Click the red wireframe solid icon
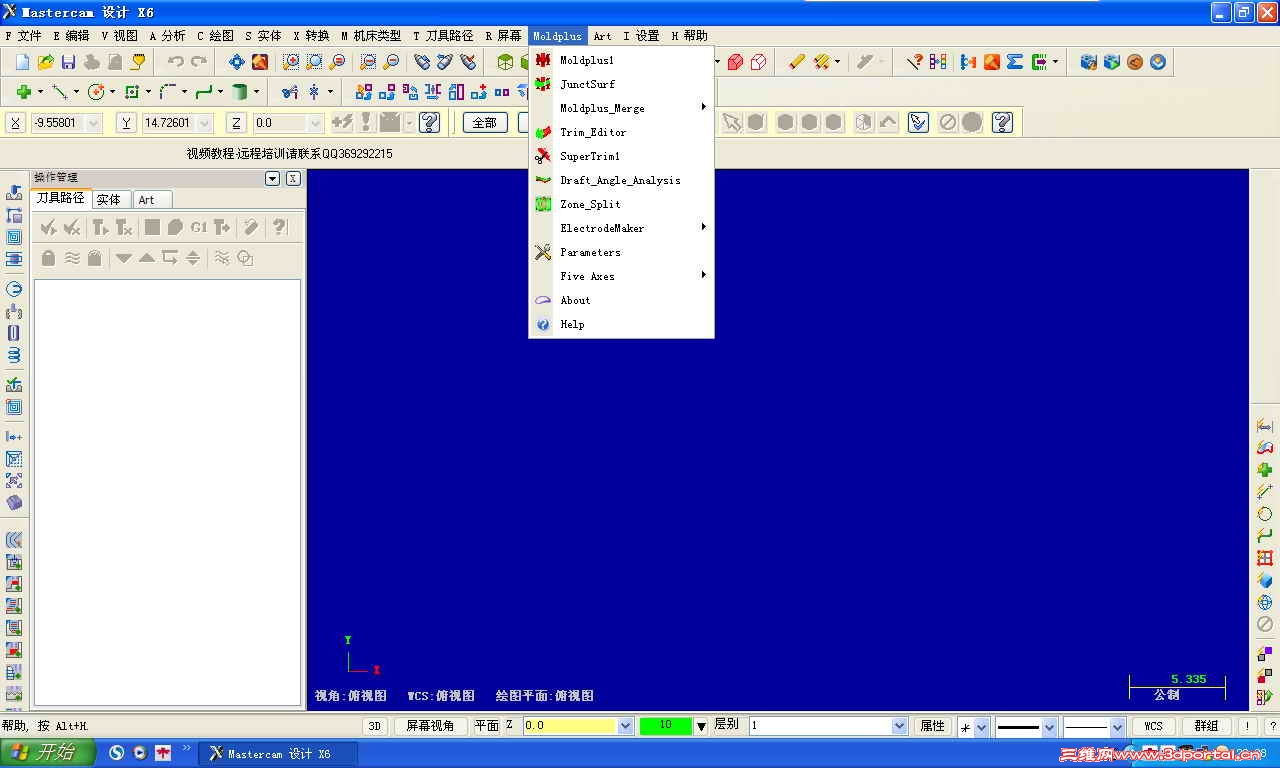Image resolution: width=1280 pixels, height=768 pixels. click(x=759, y=62)
